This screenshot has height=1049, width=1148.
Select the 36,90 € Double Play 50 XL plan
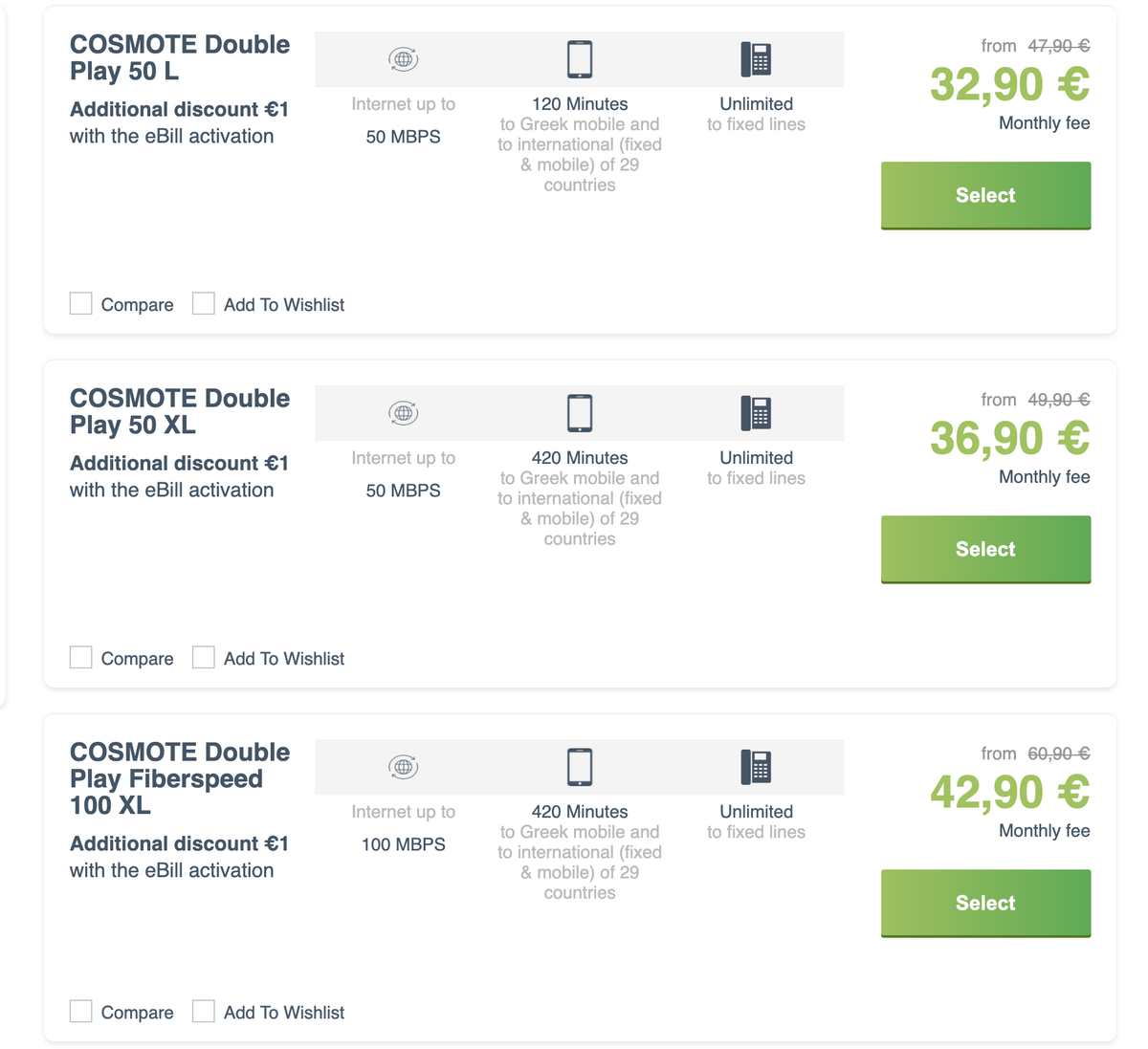985,549
